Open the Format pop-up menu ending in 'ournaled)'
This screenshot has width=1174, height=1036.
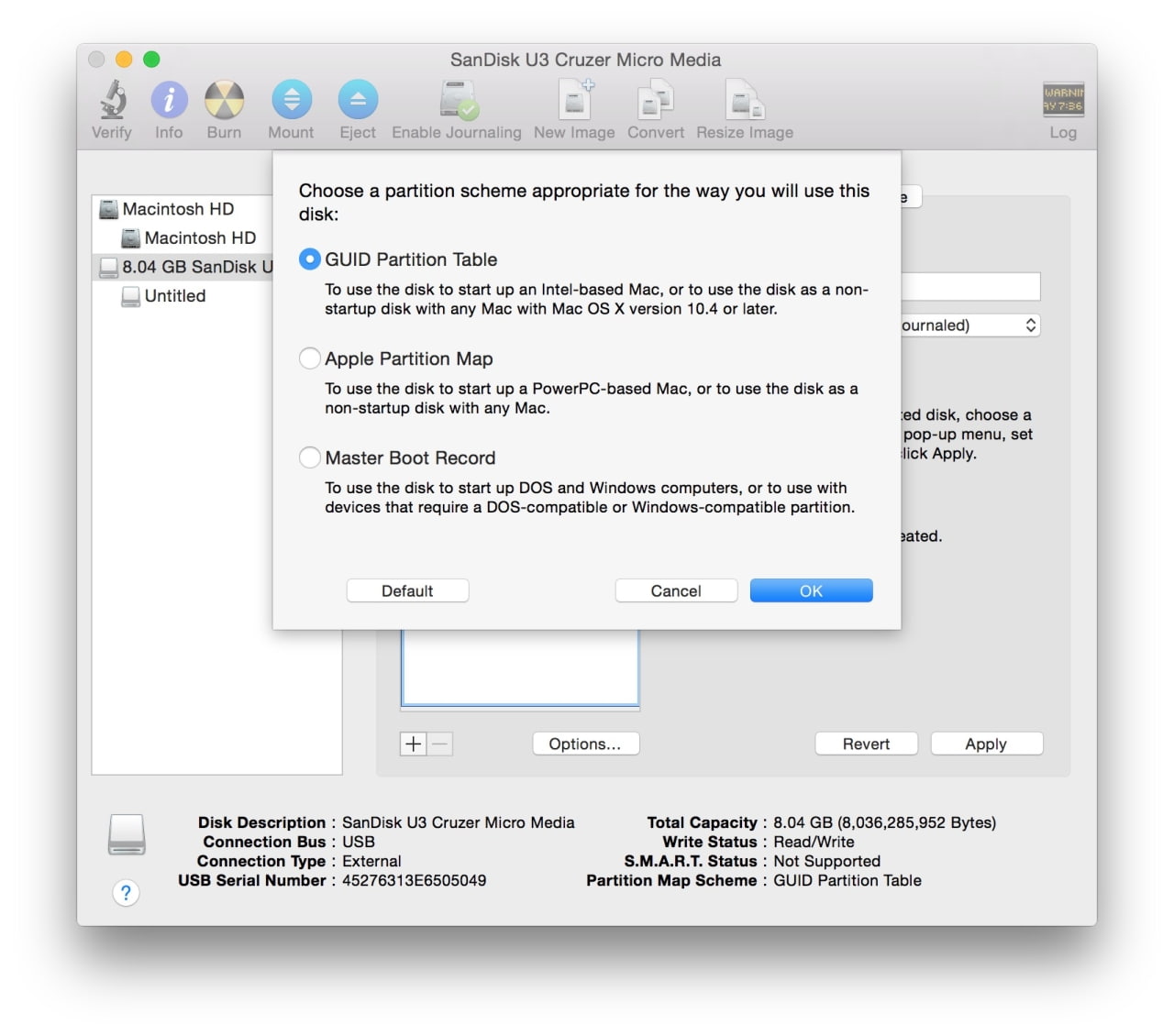tap(970, 325)
